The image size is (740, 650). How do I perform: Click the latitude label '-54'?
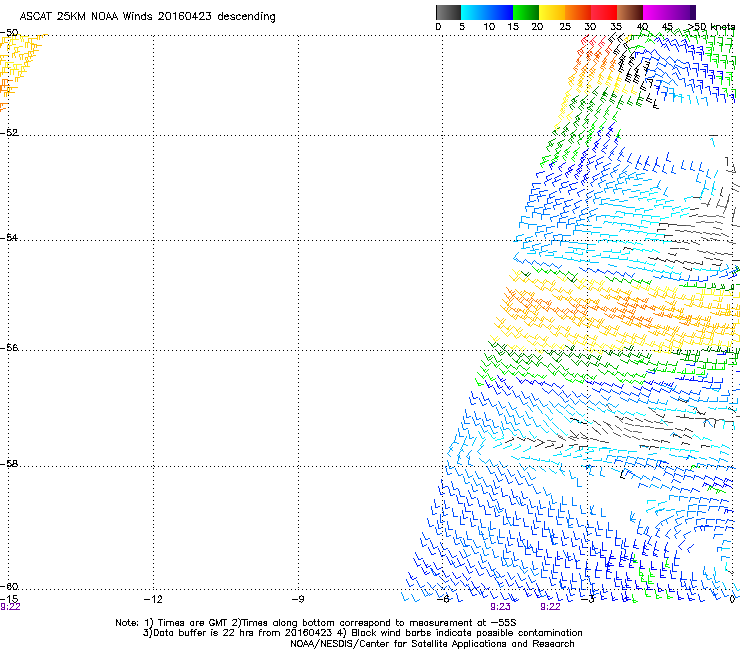click(9, 237)
